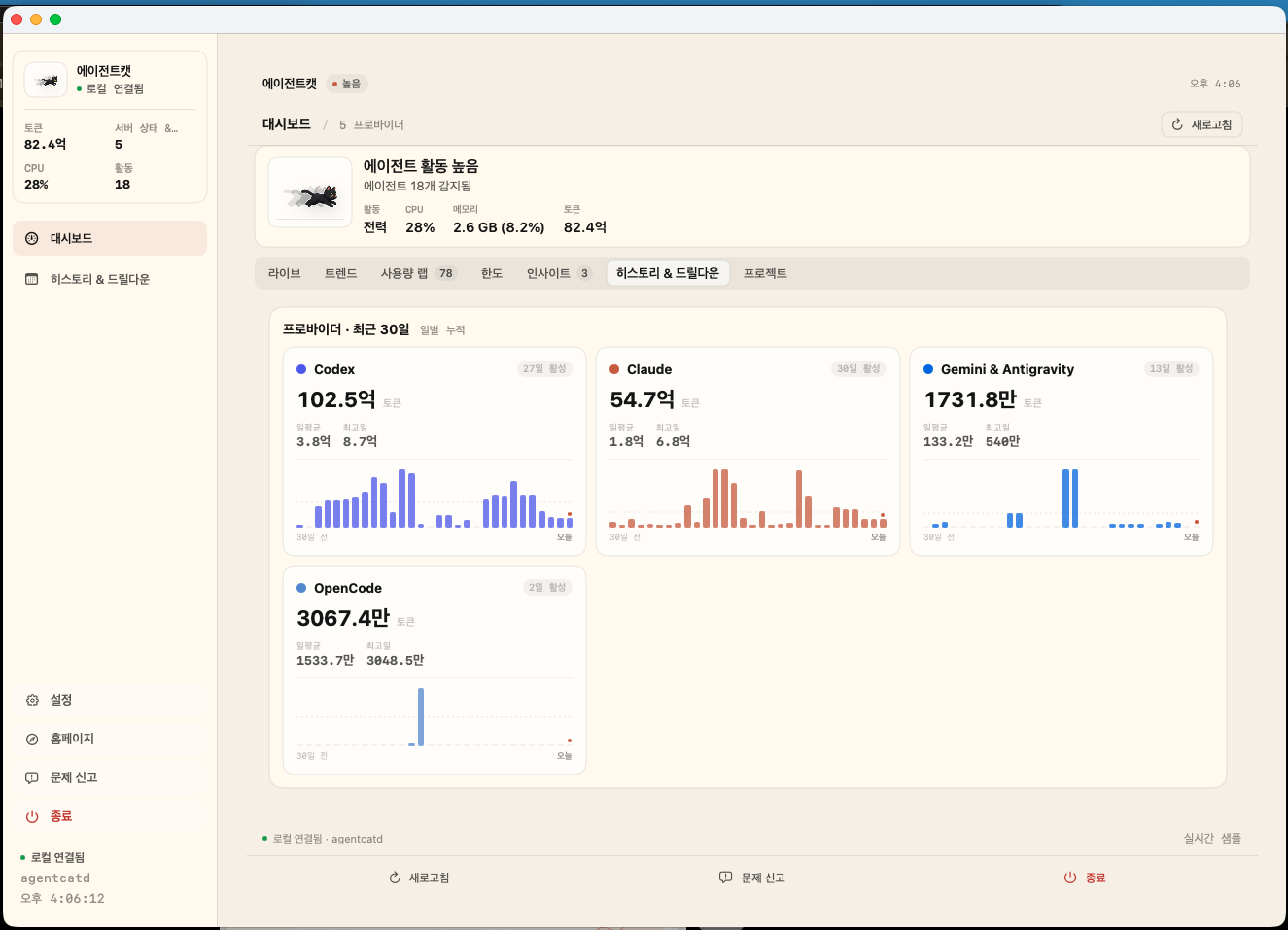Screen dimensions: 1288x930
Task: Open the OpenCode provider card title
Action: click(348, 588)
